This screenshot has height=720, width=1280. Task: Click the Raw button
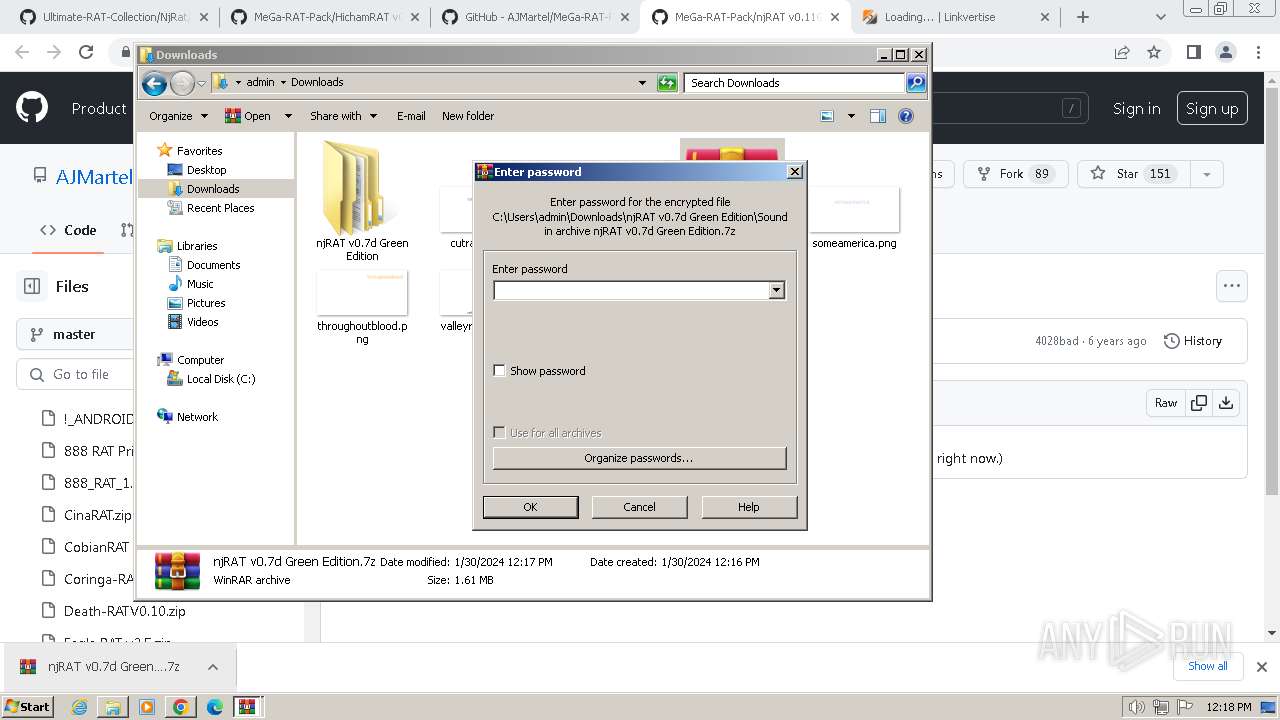tap(1166, 403)
